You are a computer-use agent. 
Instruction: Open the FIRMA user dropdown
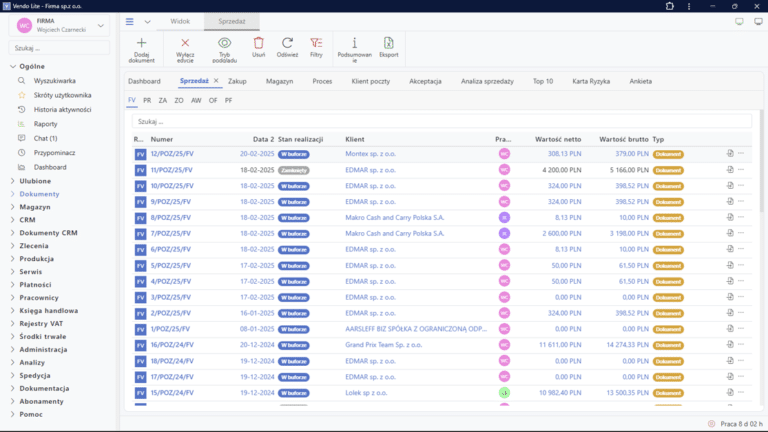[x=101, y=25]
